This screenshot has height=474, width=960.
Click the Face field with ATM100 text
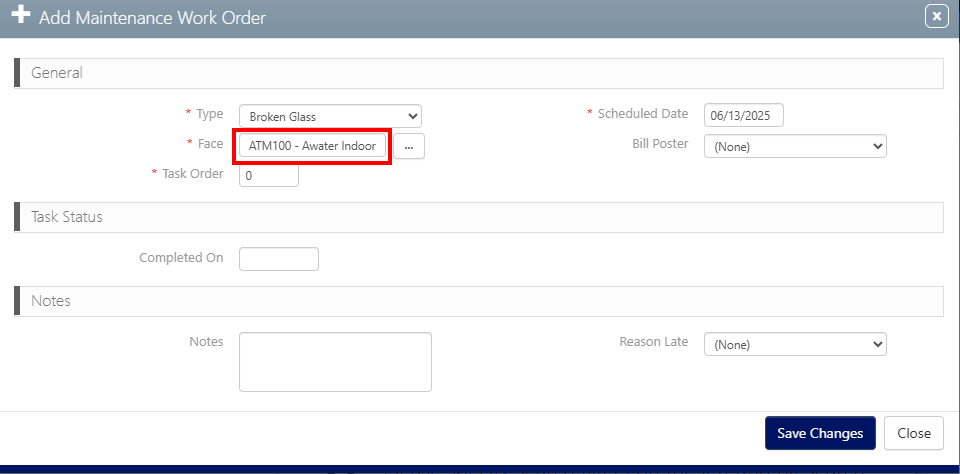[x=311, y=146]
